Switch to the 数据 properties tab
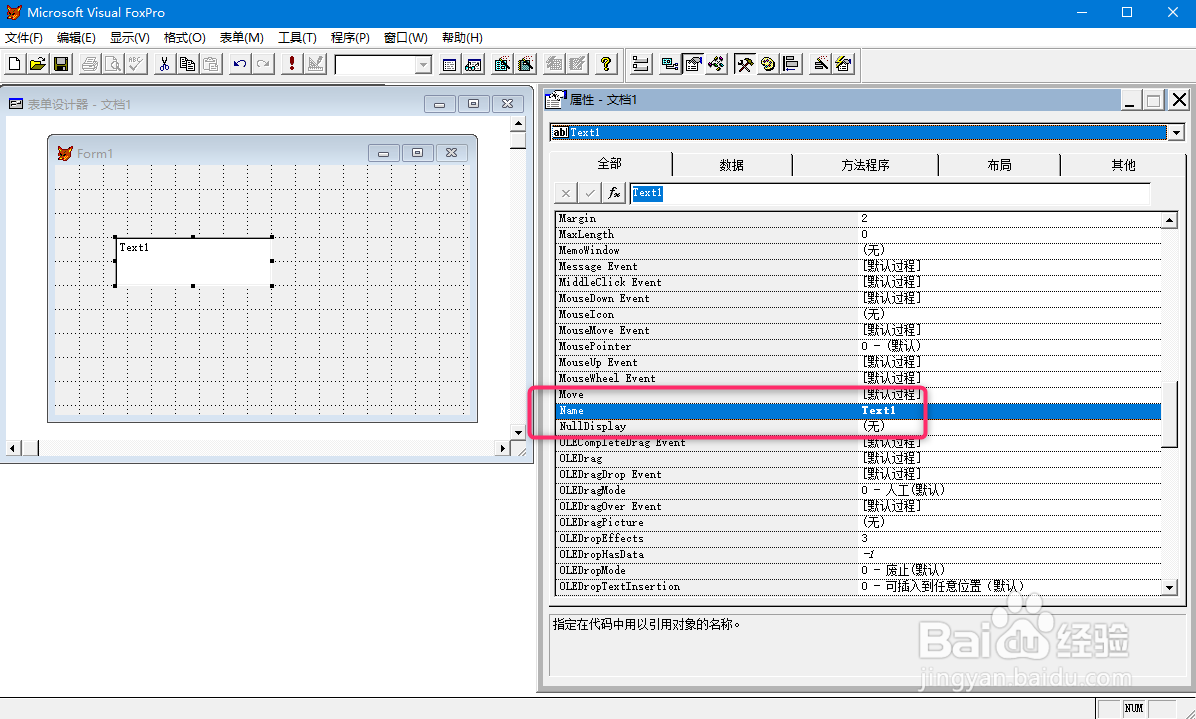1196x719 pixels. tap(732, 165)
